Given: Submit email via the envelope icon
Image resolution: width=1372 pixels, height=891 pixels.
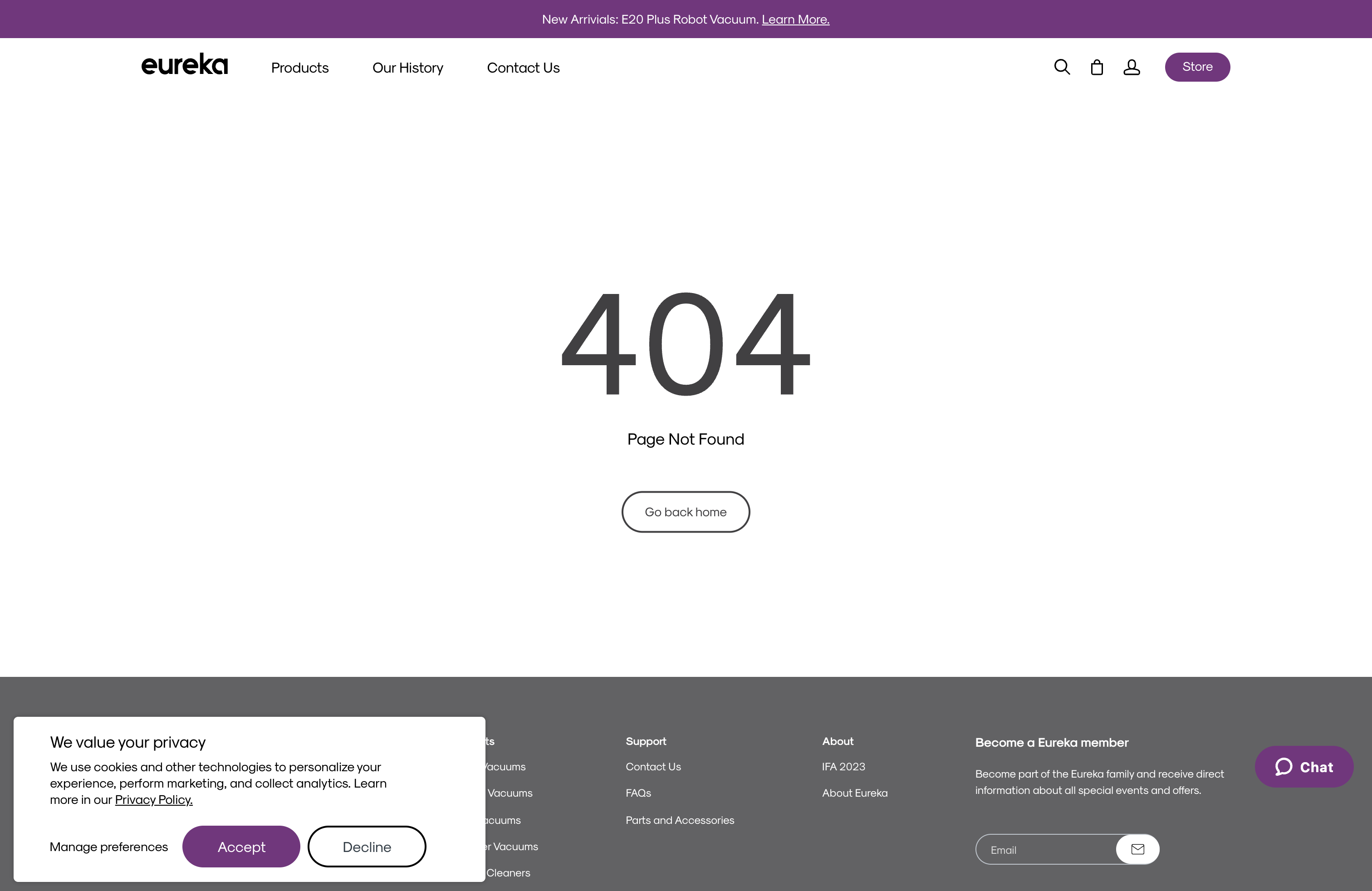Looking at the screenshot, I should 1137,849.
